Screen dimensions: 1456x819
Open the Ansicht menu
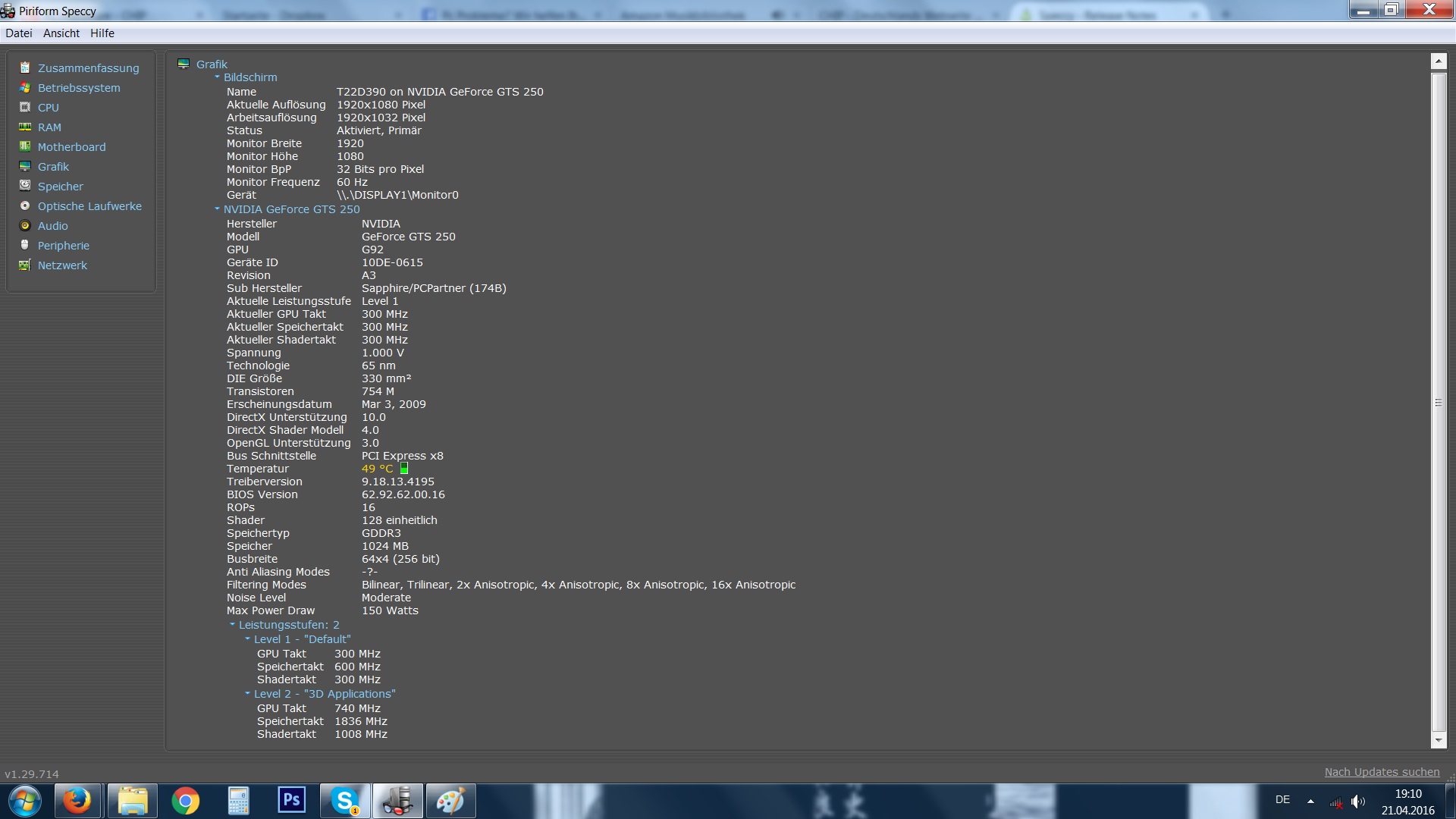click(x=61, y=33)
